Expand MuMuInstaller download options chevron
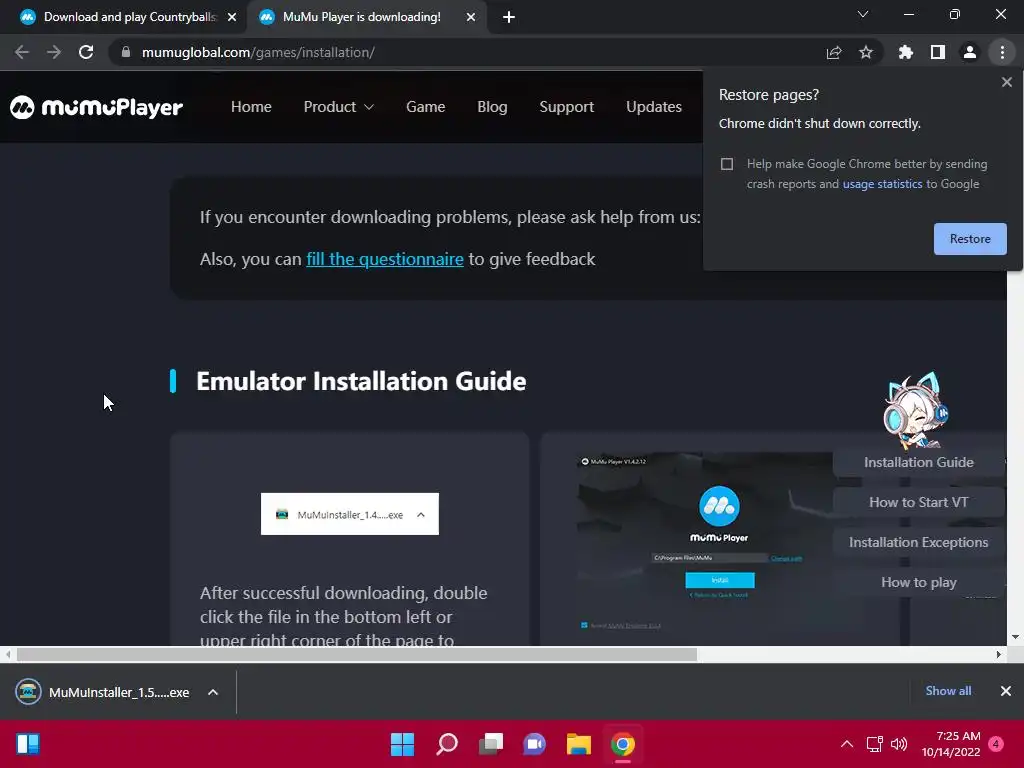The width and height of the screenshot is (1024, 768). pyautogui.click(x=213, y=692)
